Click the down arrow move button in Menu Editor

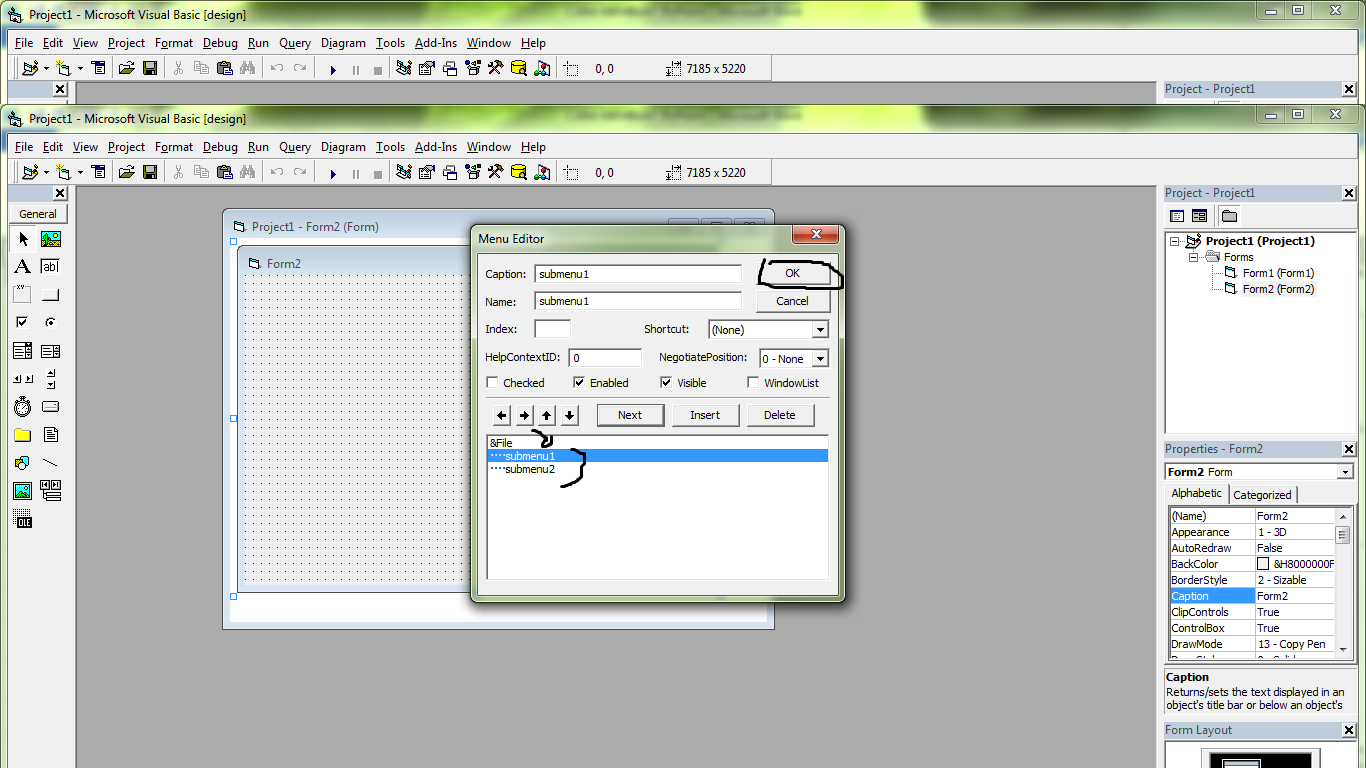tap(570, 415)
